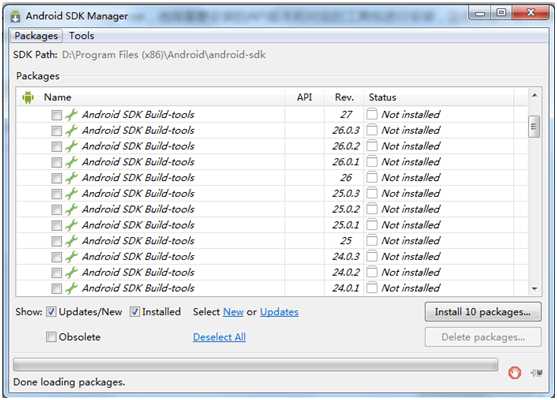Check the box for Build-tools revision 26
Image resolution: width=557 pixels, height=400 pixels.
tap(56, 178)
